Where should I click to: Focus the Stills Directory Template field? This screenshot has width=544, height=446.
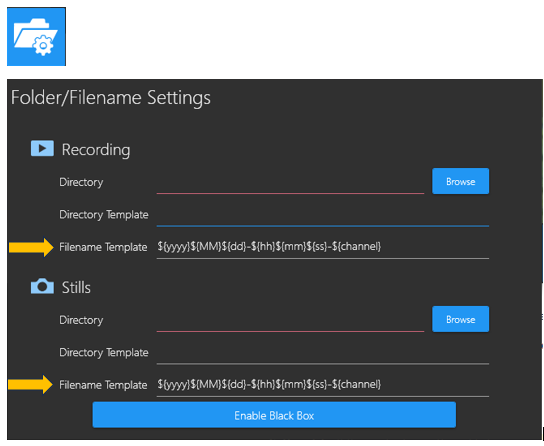click(323, 353)
